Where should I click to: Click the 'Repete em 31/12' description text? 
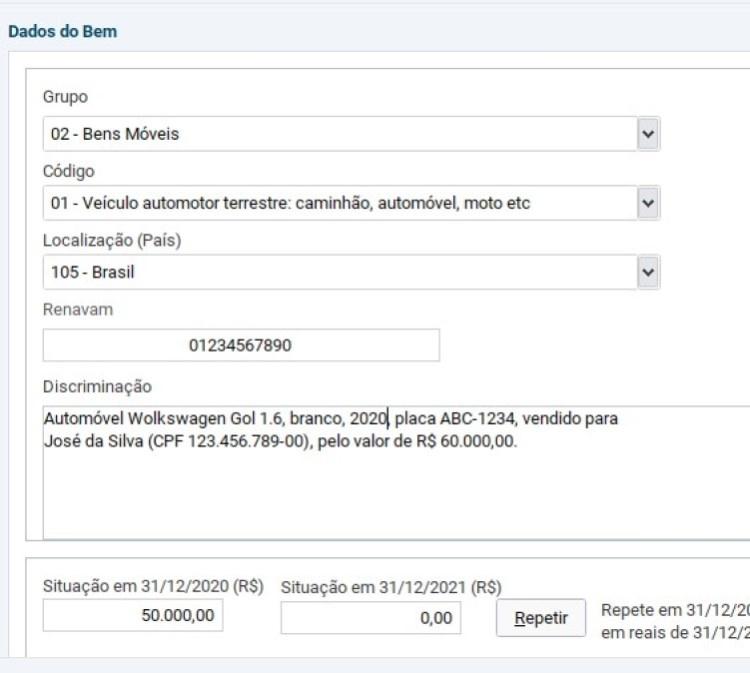point(675,621)
